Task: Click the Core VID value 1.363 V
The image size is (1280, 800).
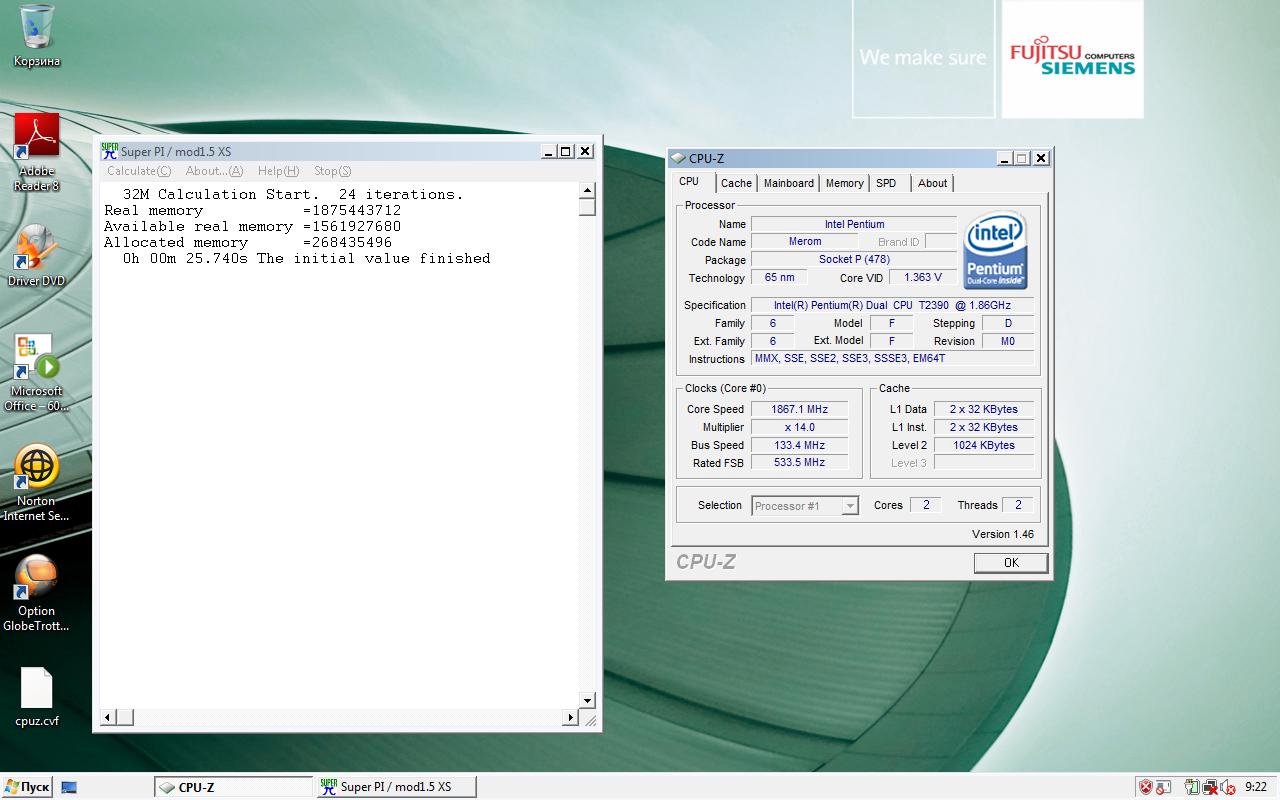Action: (x=922, y=278)
